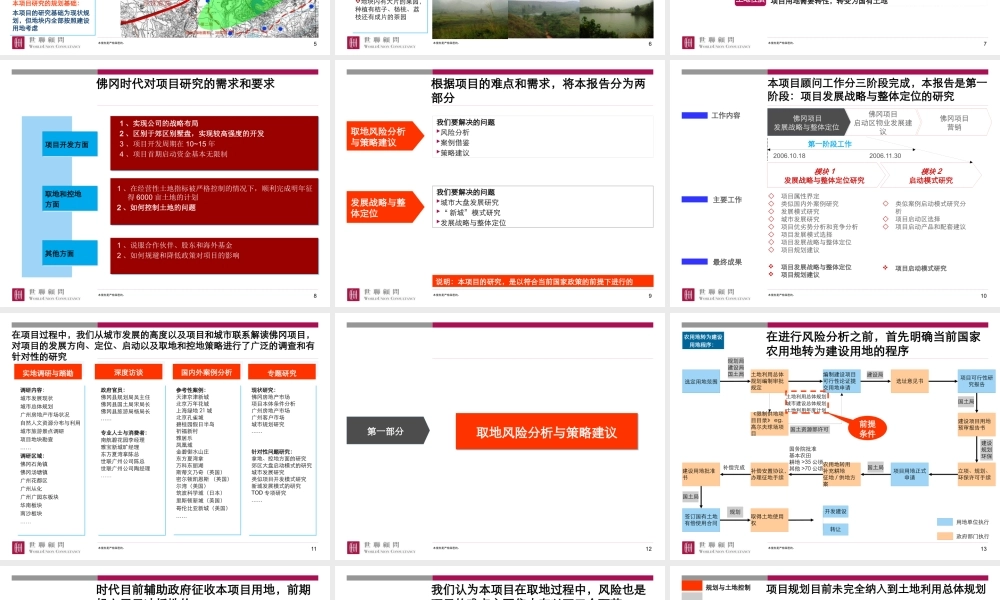The width and height of the screenshot is (1000, 600).
Task: Click the orange 发展战略与整体定位 arrow on slide 9
Action: pos(385,207)
